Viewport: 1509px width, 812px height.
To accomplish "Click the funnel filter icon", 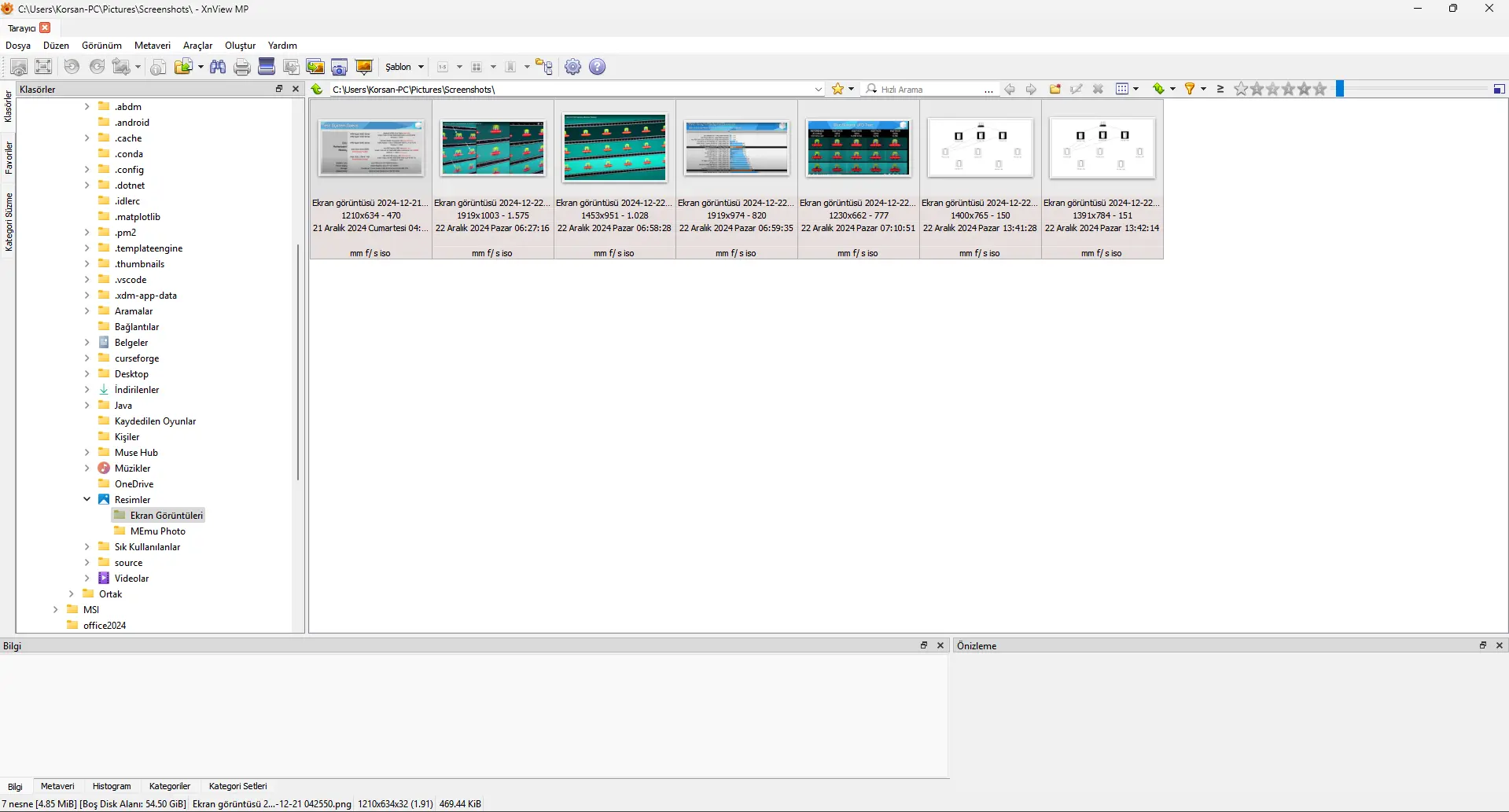I will [1190, 89].
